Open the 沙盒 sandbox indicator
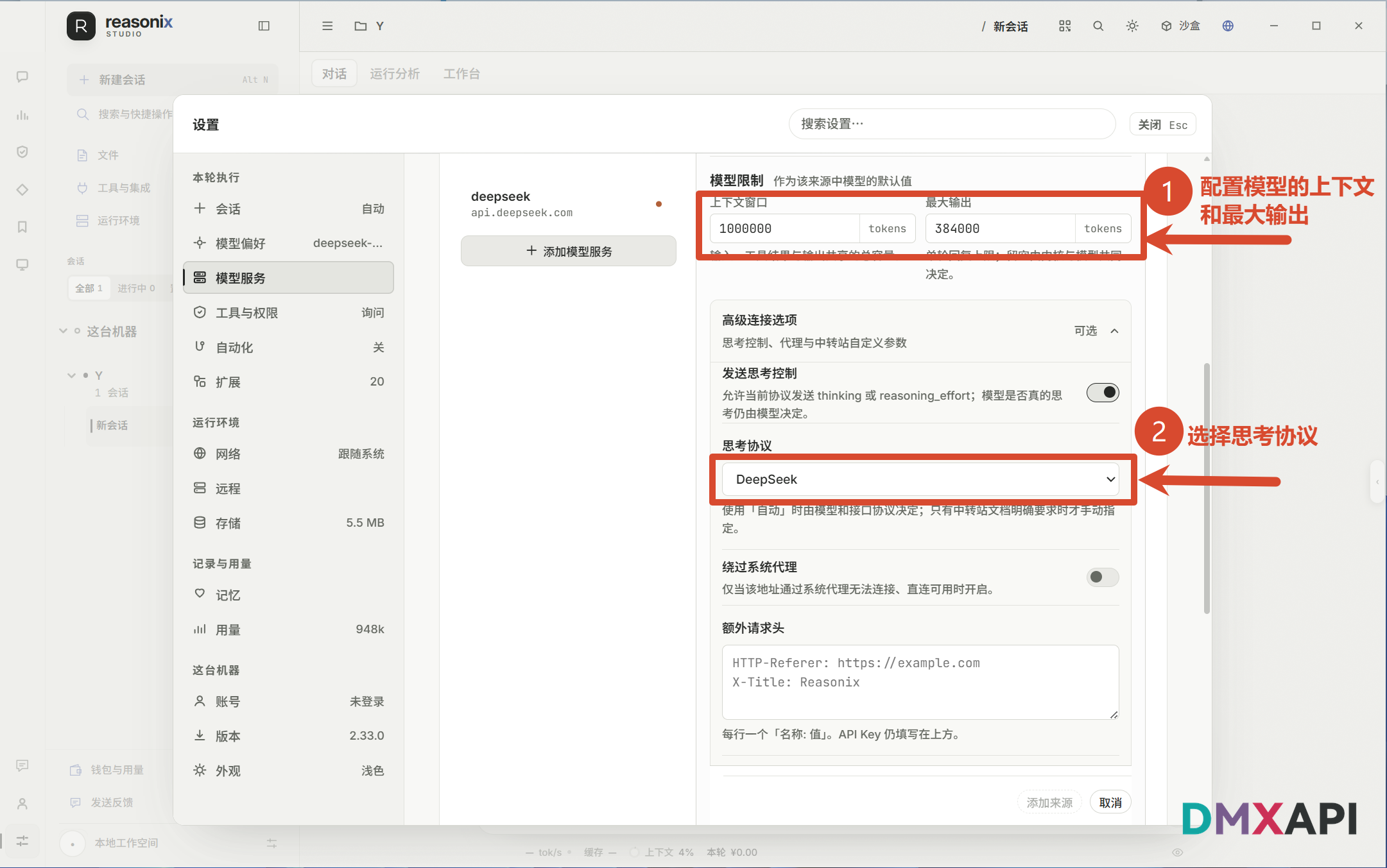Viewport: 1387px width, 868px height. 1181,26
